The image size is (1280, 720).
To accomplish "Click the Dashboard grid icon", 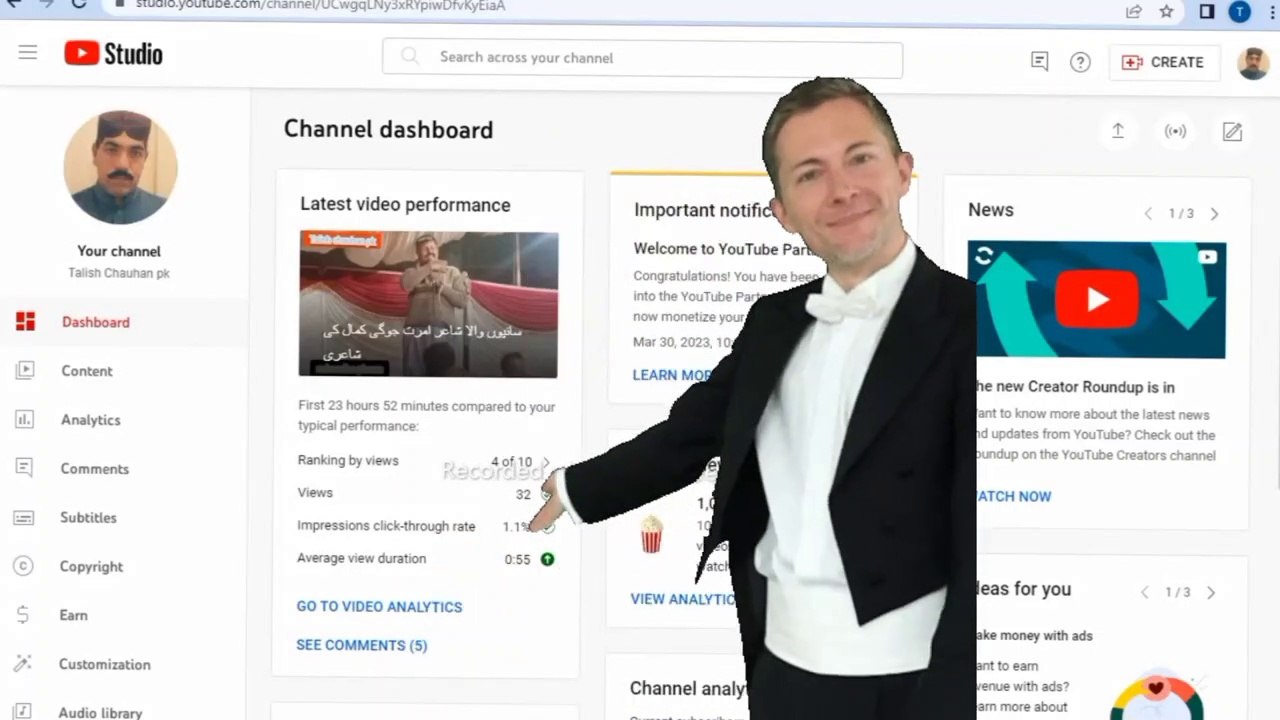I will coord(25,321).
